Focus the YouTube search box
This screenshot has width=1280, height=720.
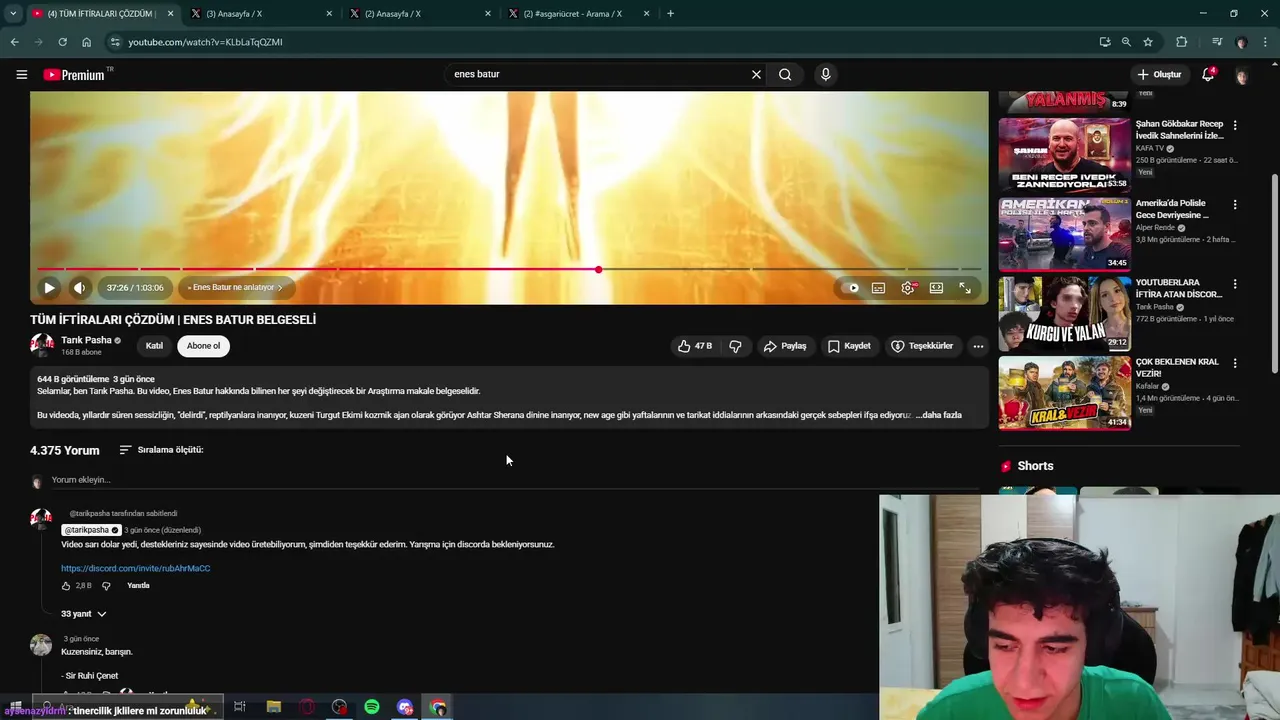tap(600, 74)
